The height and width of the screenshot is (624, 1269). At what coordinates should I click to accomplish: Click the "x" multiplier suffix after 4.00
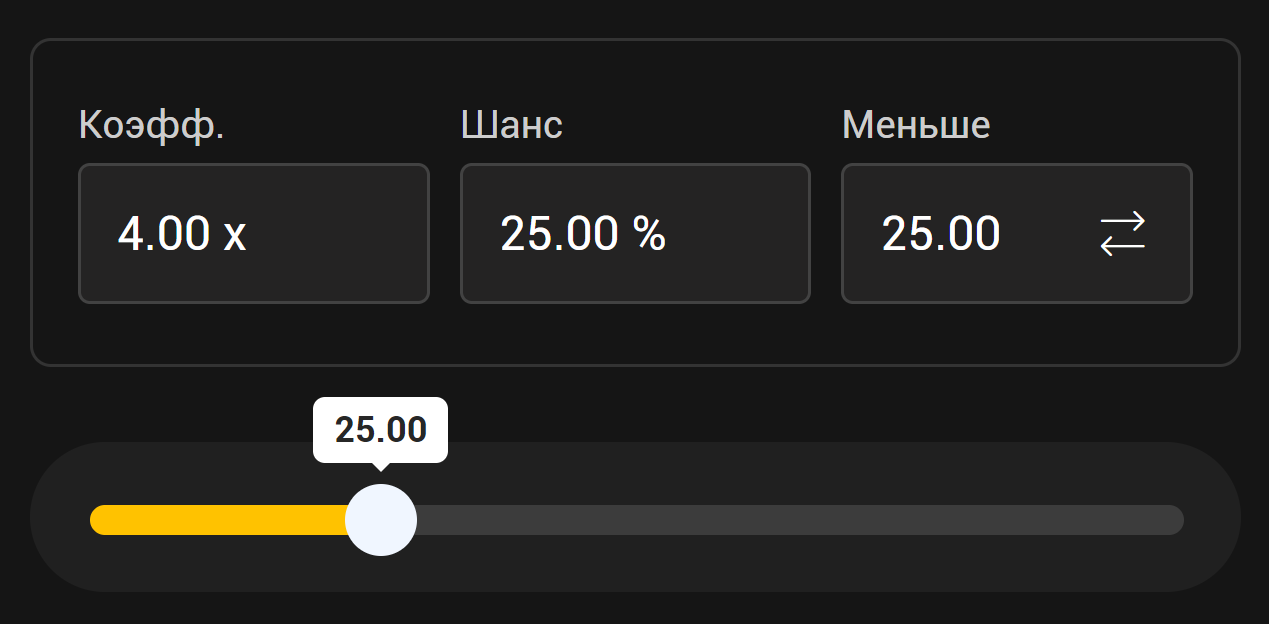pos(235,235)
